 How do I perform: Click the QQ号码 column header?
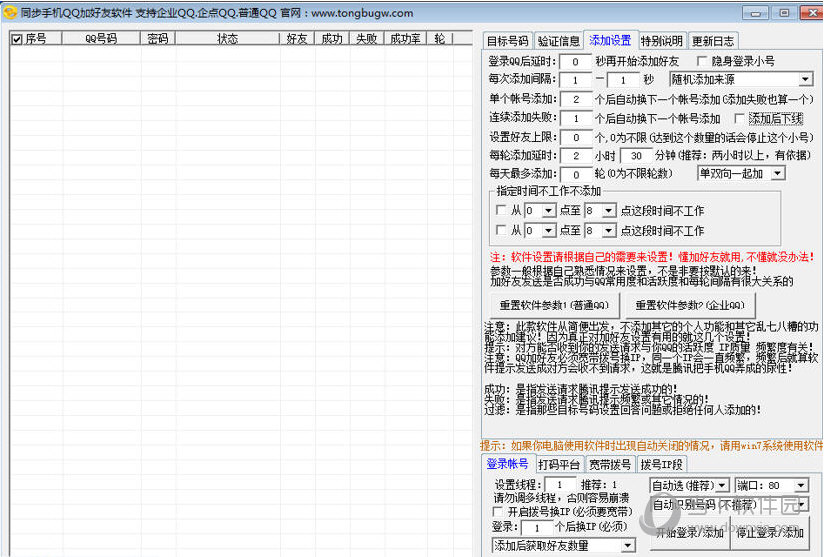101,38
